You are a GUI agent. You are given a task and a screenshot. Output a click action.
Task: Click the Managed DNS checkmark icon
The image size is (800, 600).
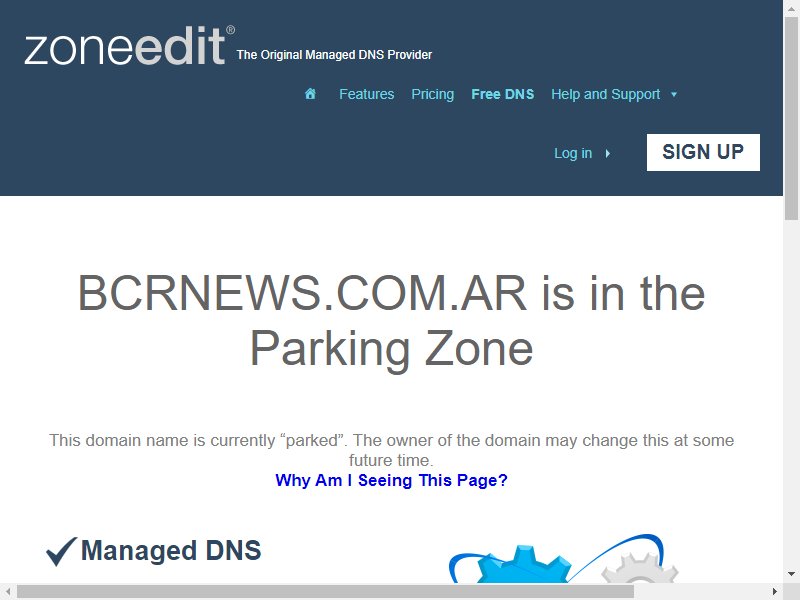click(61, 551)
